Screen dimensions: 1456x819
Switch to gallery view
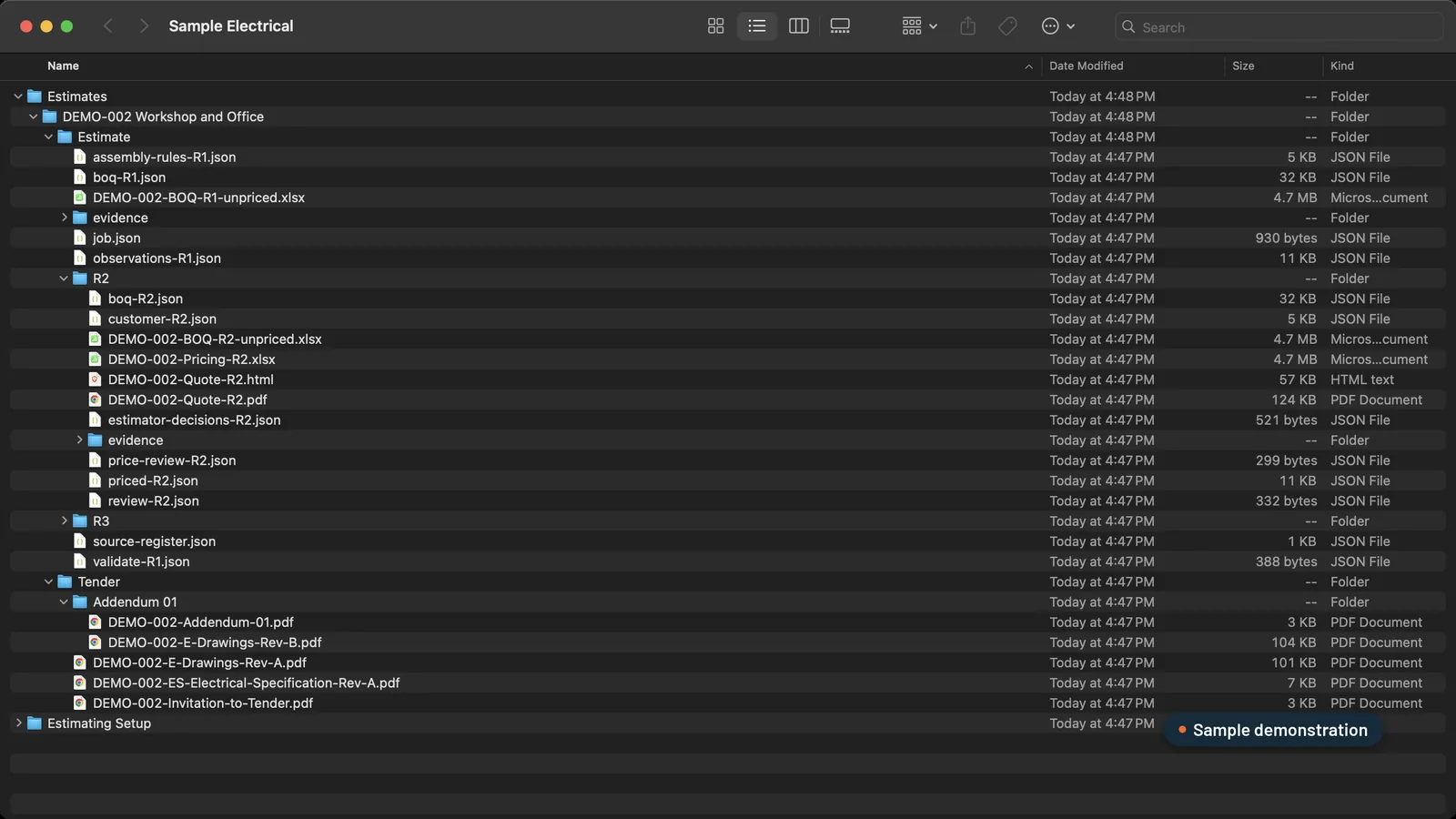point(840,26)
